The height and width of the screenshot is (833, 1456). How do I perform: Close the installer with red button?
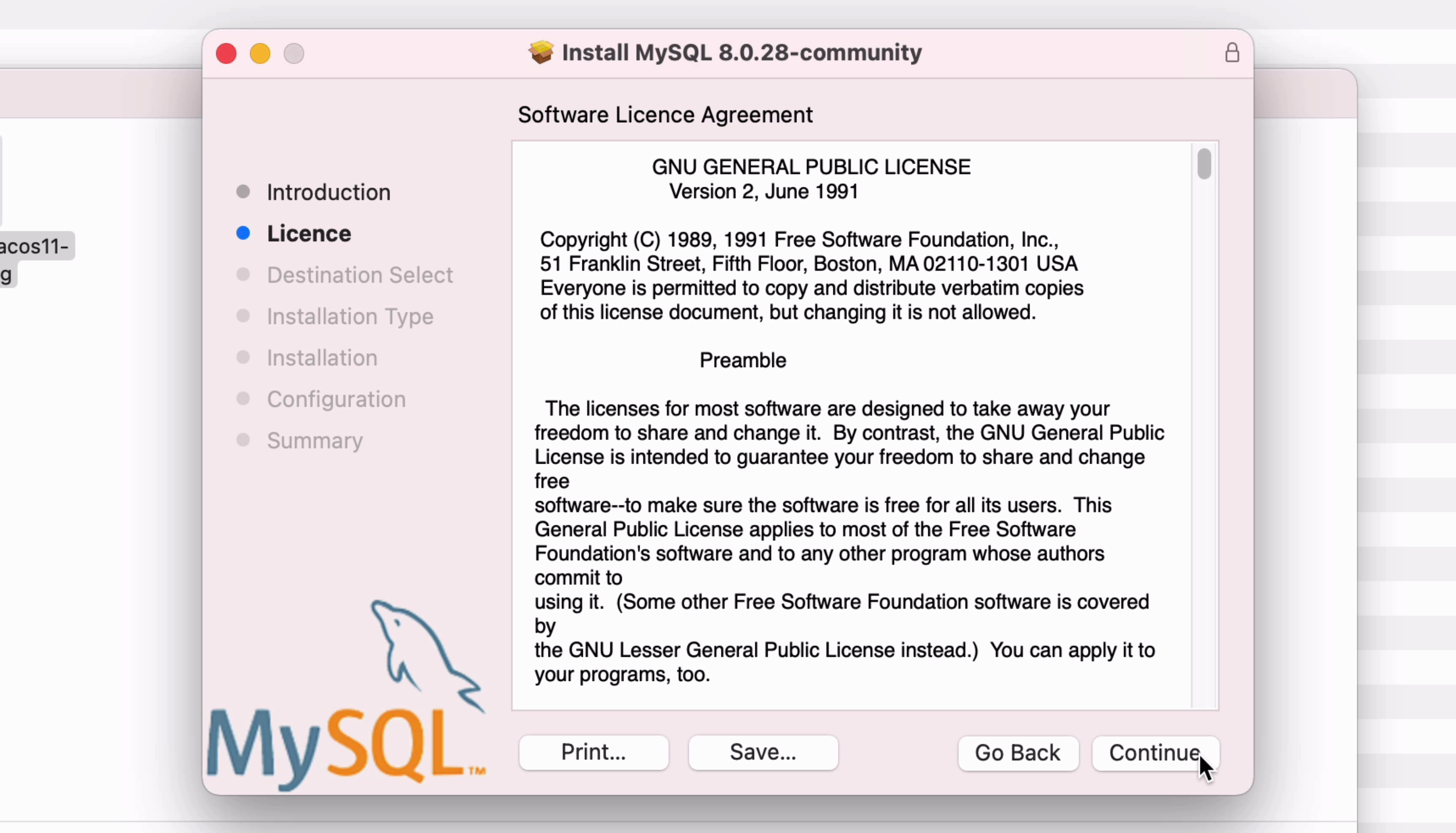(x=226, y=54)
